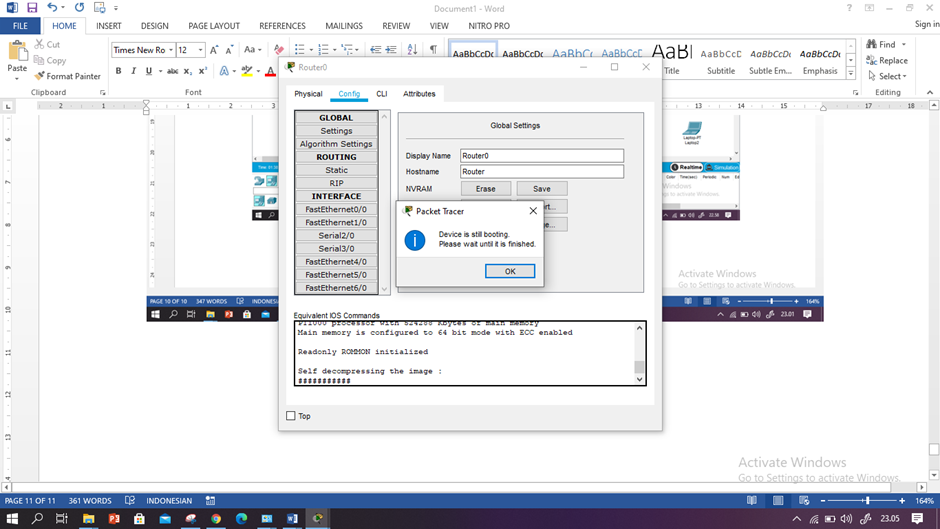Select Static routing button
Image resolution: width=940 pixels, height=529 pixels.
point(336,170)
